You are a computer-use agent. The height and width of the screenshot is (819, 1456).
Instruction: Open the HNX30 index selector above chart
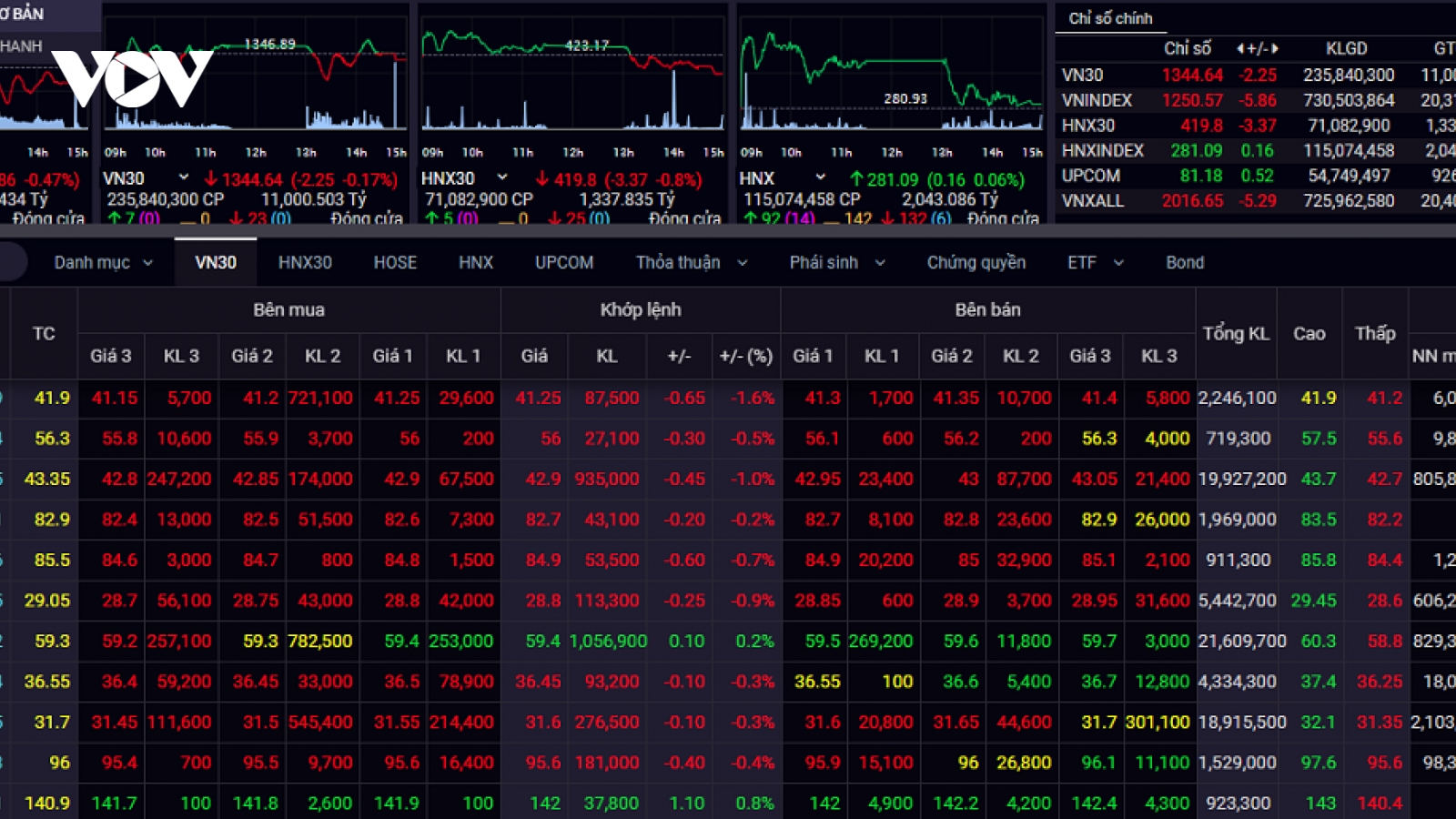click(x=464, y=178)
